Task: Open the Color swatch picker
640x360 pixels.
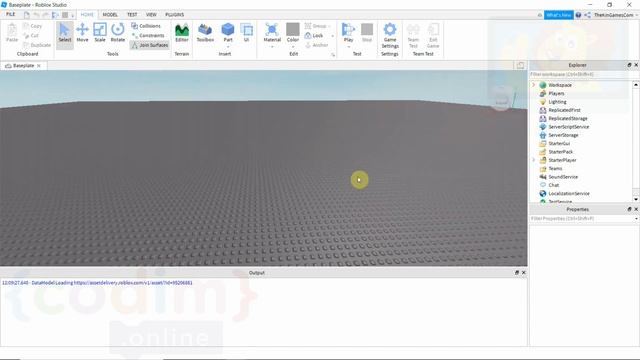Action: coord(293,29)
